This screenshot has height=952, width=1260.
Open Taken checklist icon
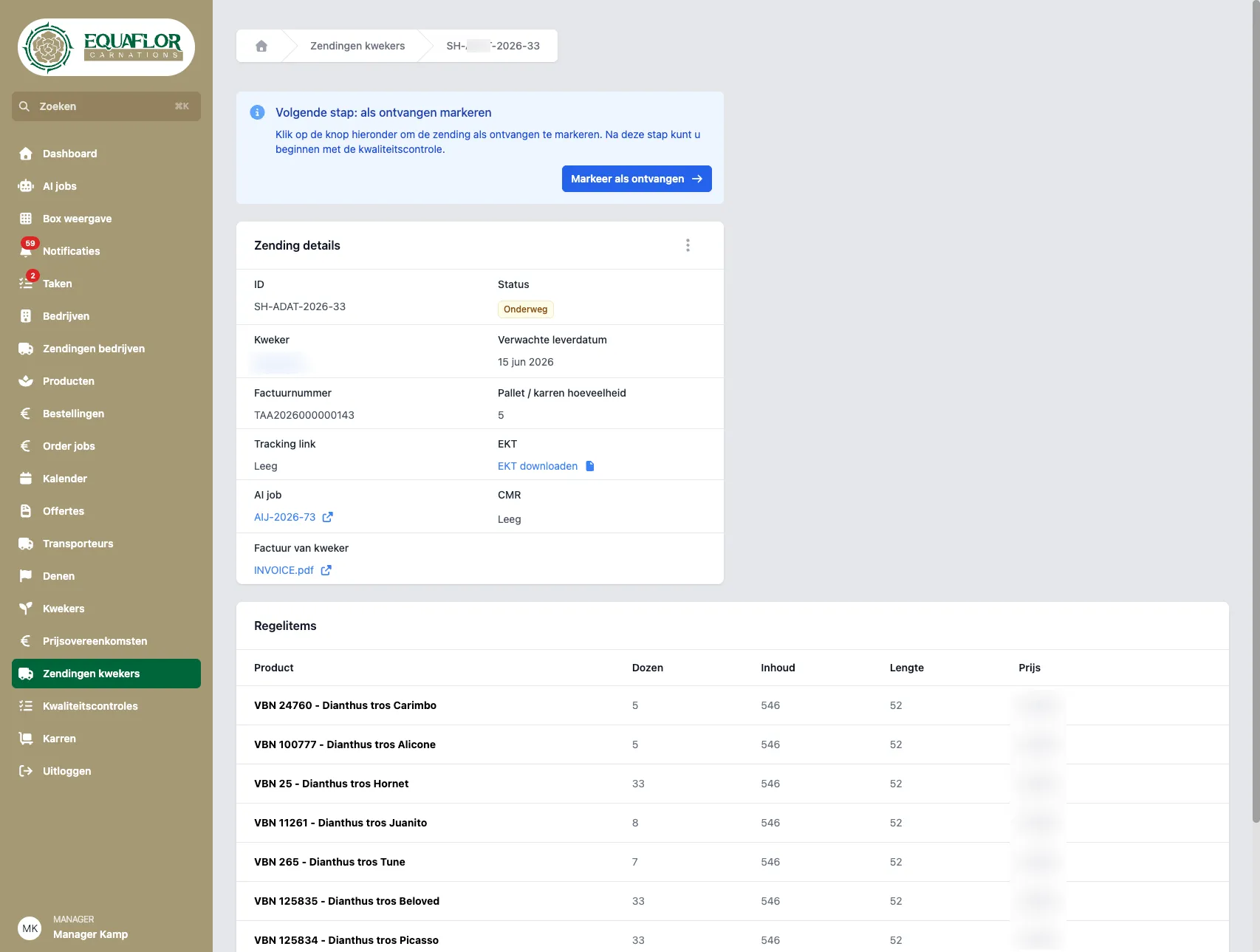point(26,283)
